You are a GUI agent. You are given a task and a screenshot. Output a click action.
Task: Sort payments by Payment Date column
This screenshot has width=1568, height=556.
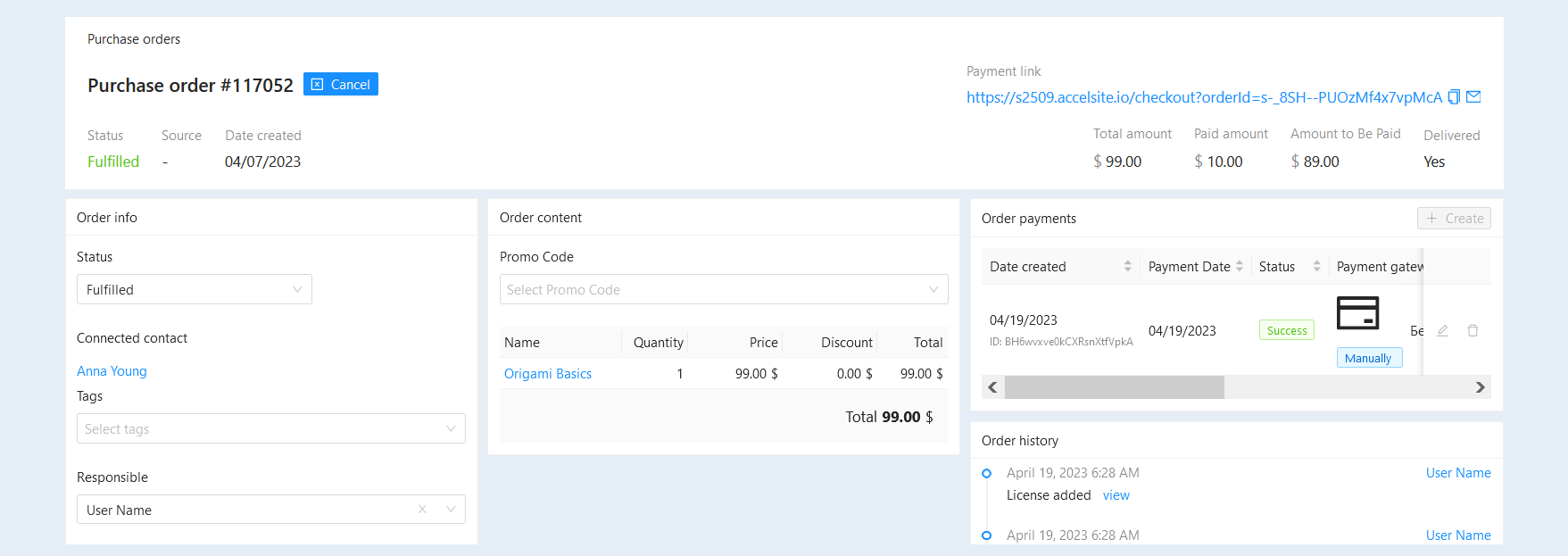click(1240, 267)
